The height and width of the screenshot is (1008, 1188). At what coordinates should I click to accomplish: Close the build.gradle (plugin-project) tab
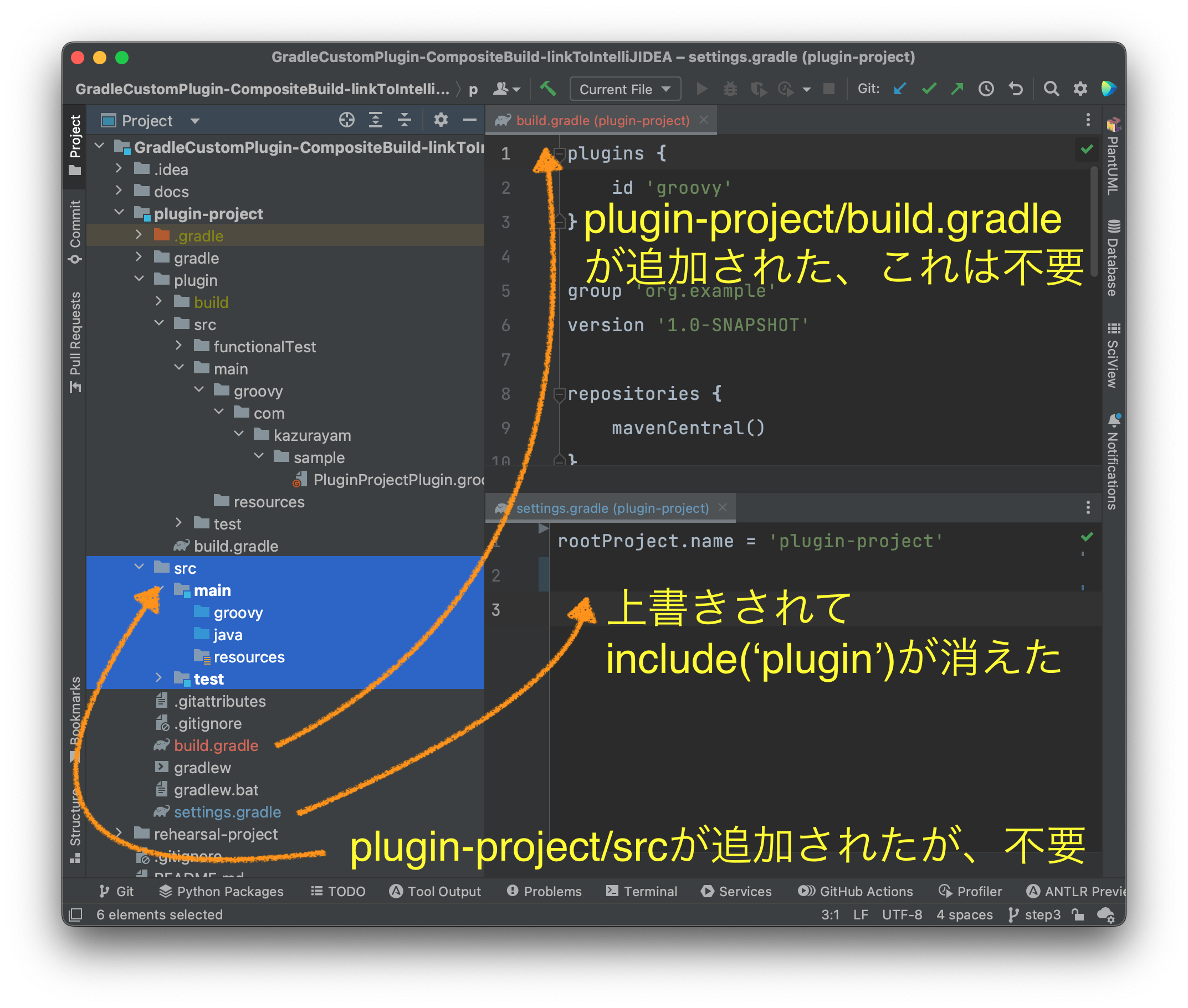tap(704, 120)
